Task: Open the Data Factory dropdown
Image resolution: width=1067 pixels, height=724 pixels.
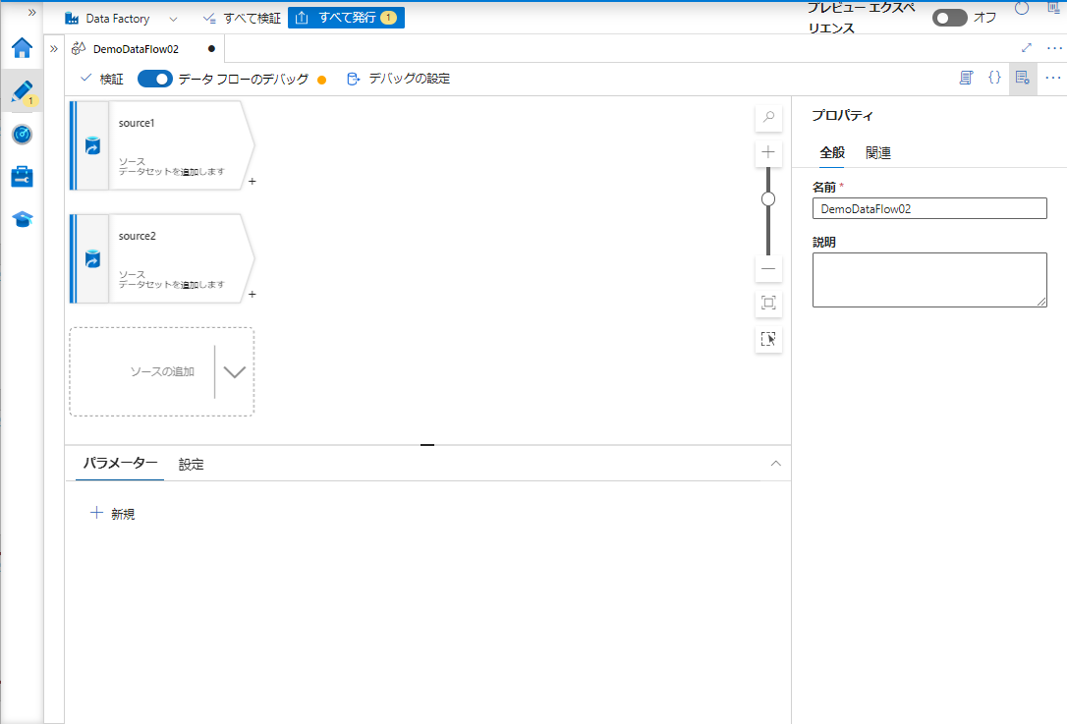Action: pos(121,18)
